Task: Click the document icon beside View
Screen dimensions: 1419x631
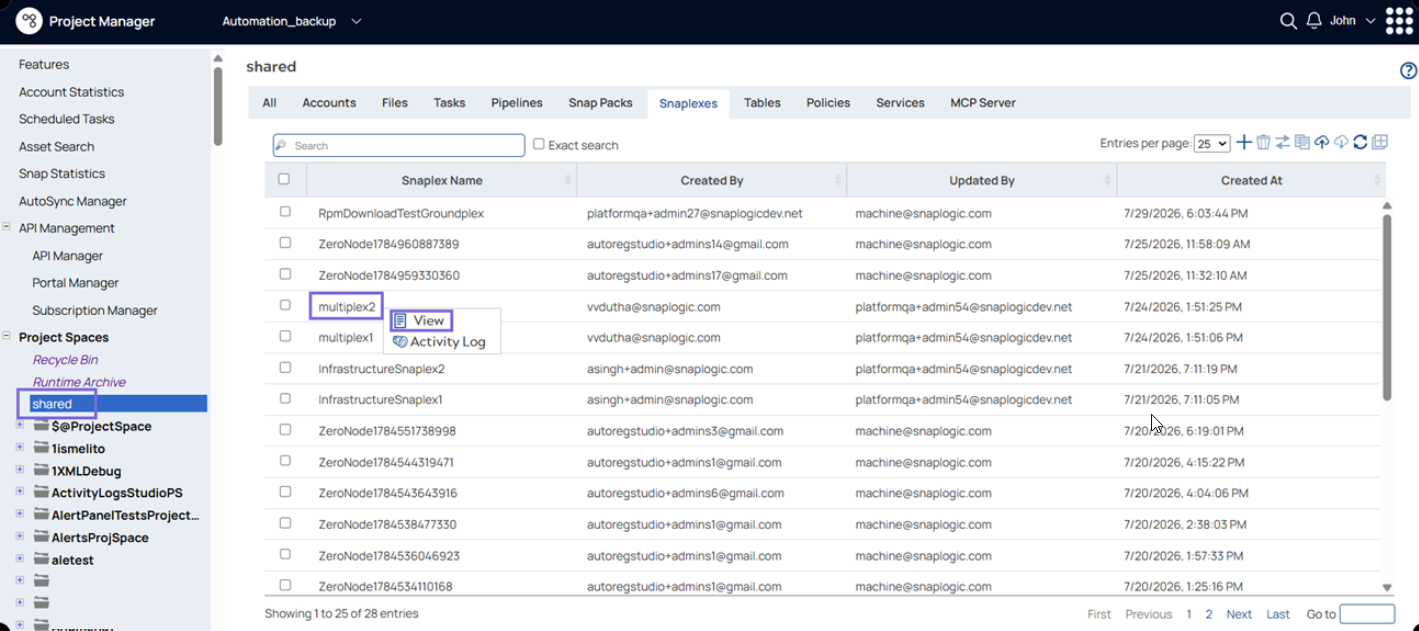Action: (400, 321)
